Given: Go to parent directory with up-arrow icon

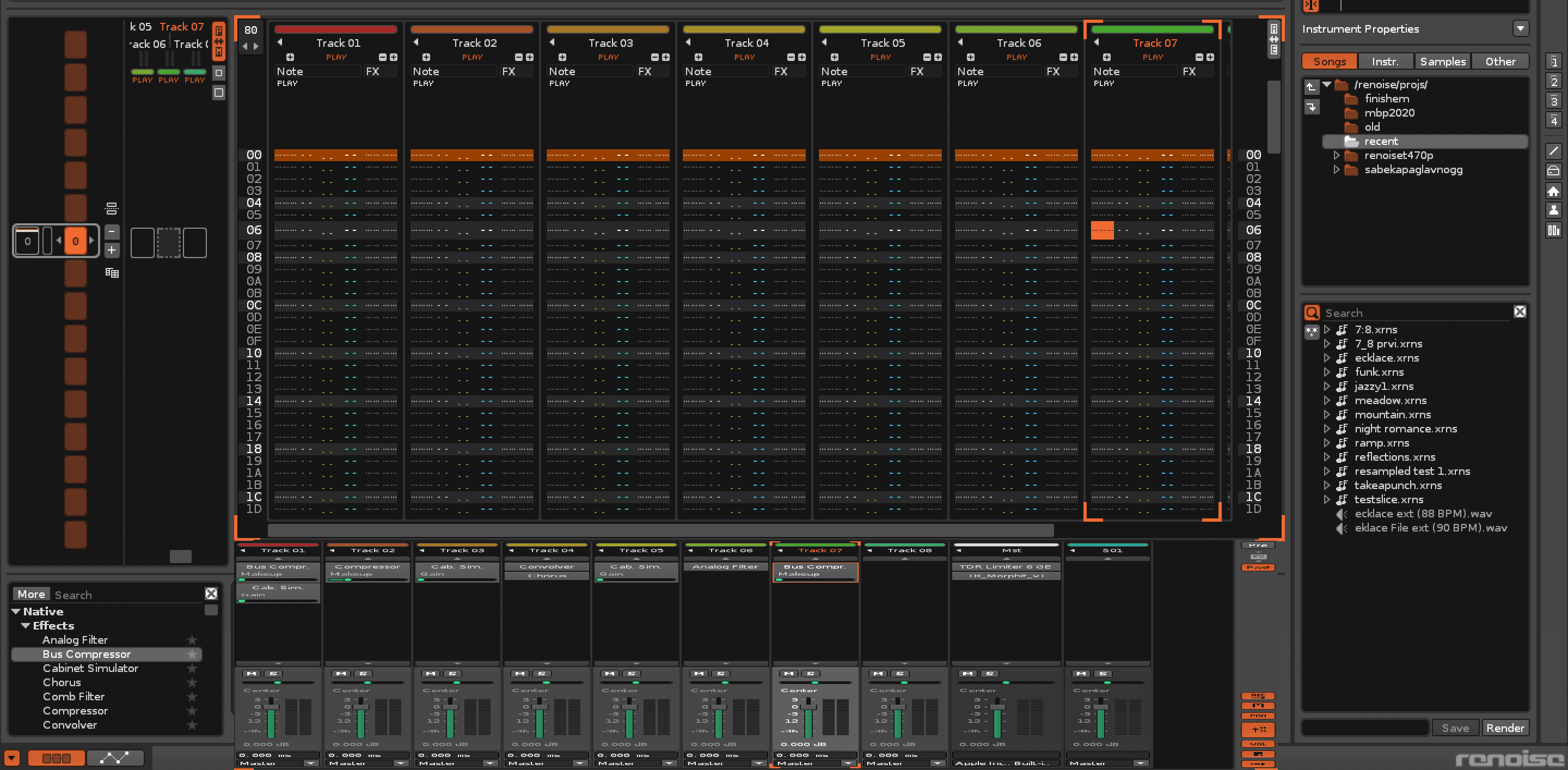Looking at the screenshot, I should click(1311, 87).
